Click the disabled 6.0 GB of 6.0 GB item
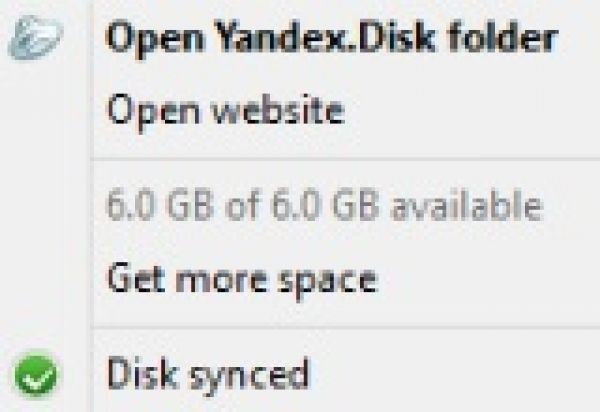Viewport: 600px width, 412px height. pyautogui.click(x=324, y=207)
